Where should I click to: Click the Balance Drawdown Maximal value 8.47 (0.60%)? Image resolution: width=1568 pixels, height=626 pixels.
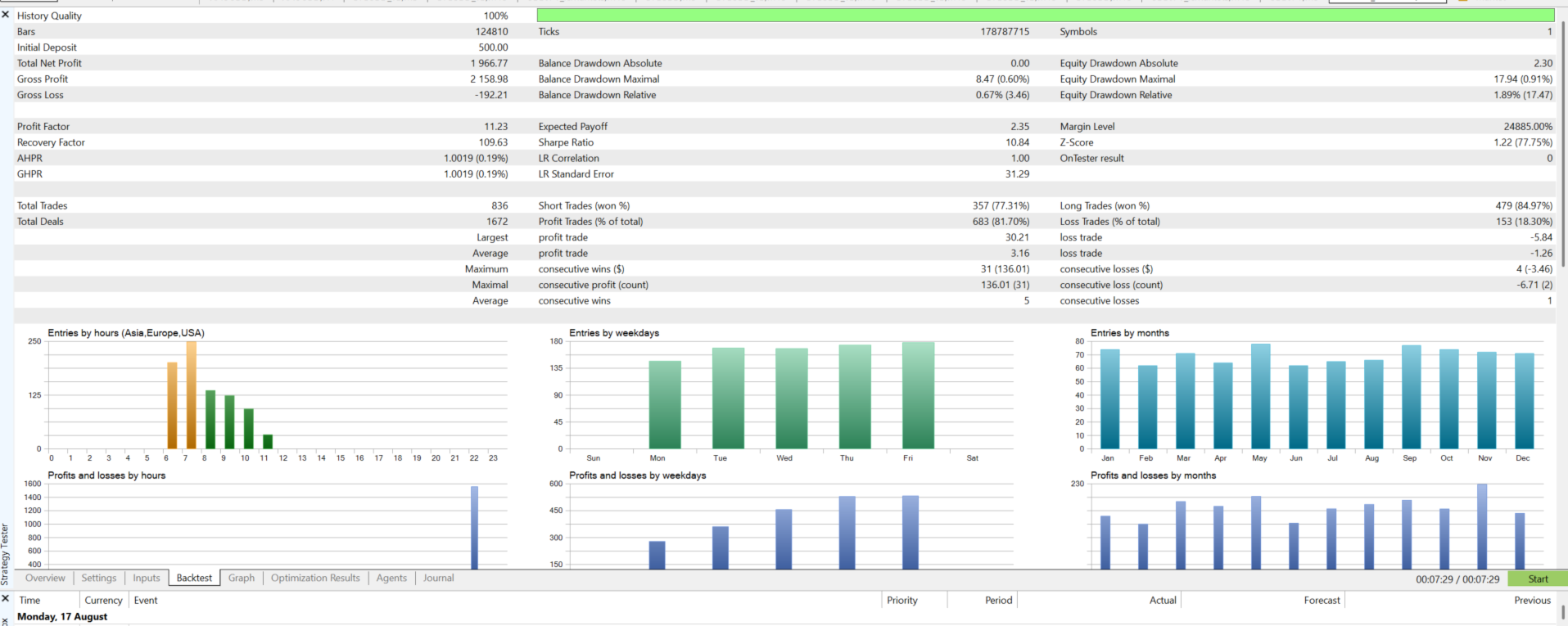tap(1003, 79)
